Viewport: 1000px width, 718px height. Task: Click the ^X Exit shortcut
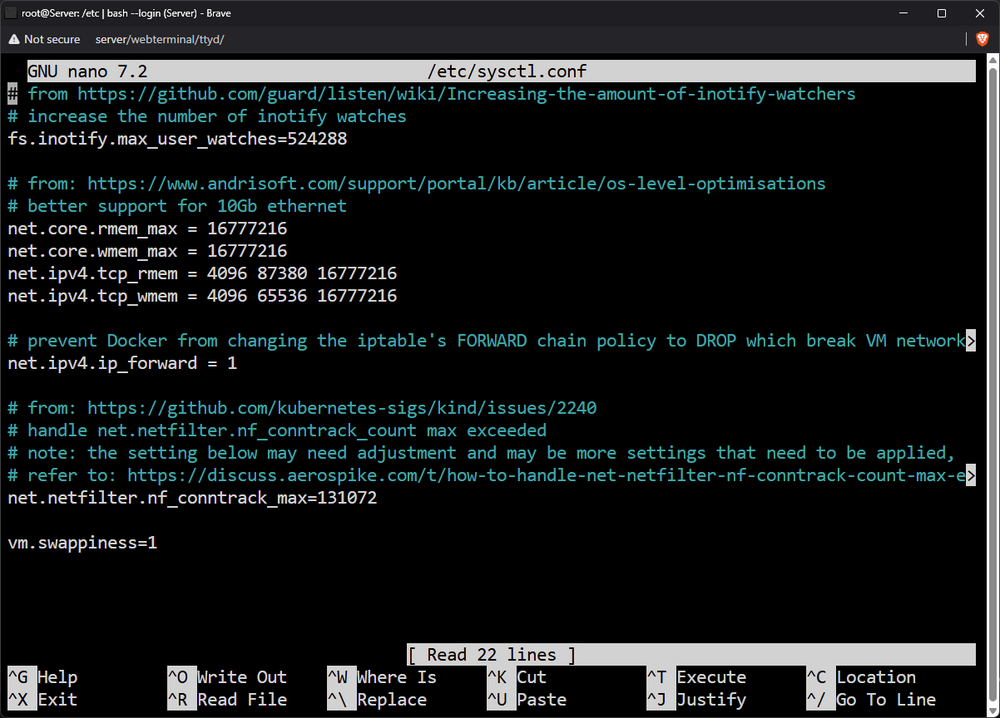click(x=43, y=700)
